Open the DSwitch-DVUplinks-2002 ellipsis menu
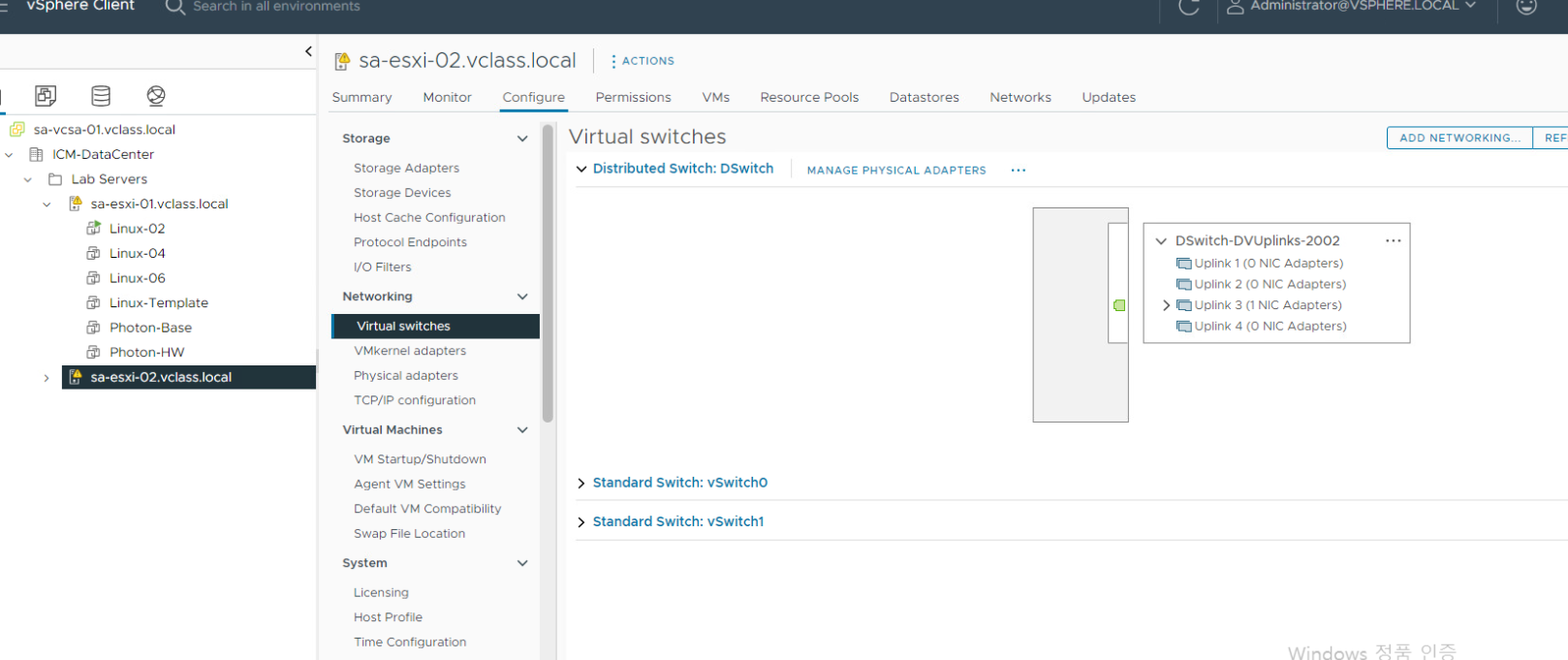This screenshot has height=660, width=1568. point(1393,240)
